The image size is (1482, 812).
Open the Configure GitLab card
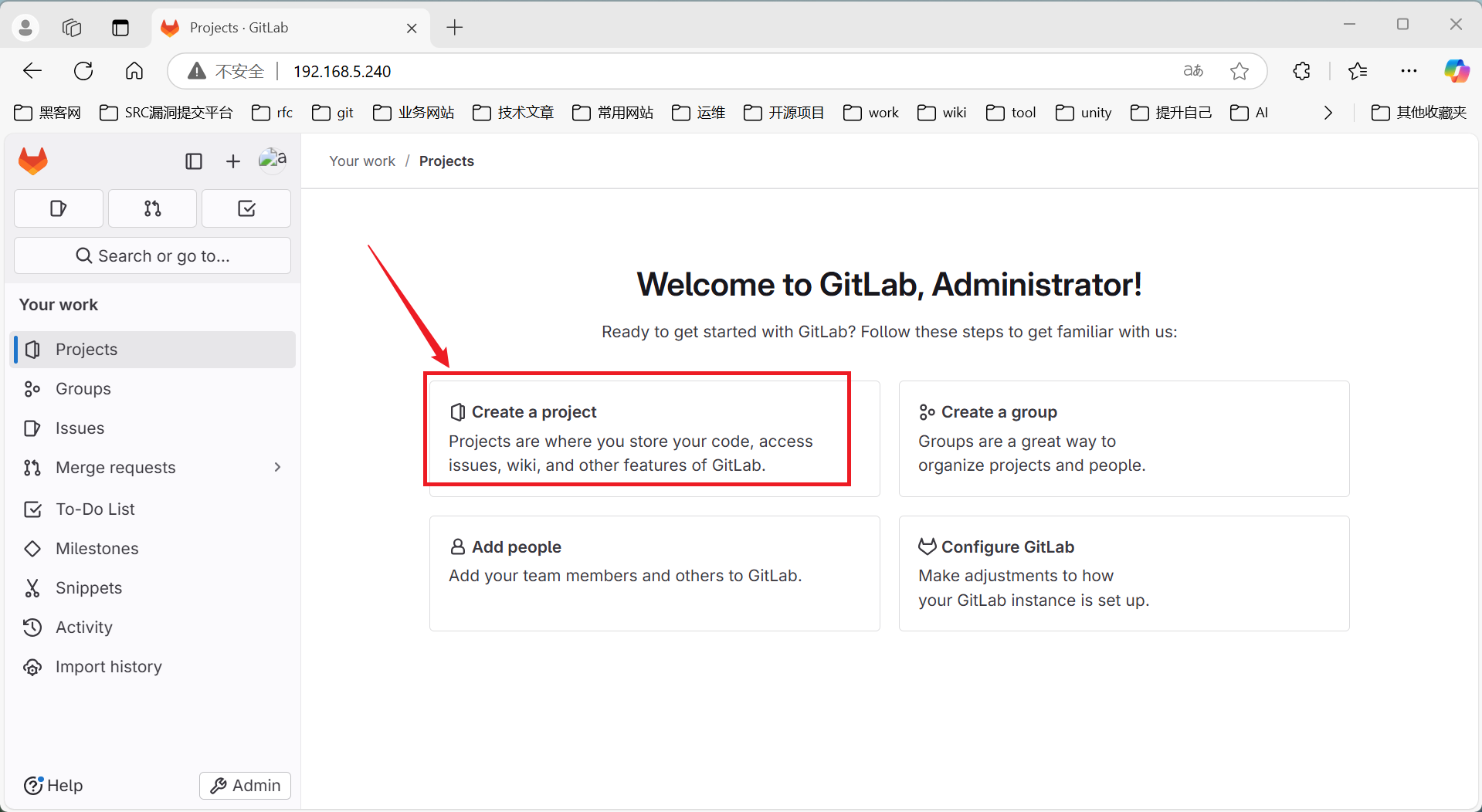1124,573
